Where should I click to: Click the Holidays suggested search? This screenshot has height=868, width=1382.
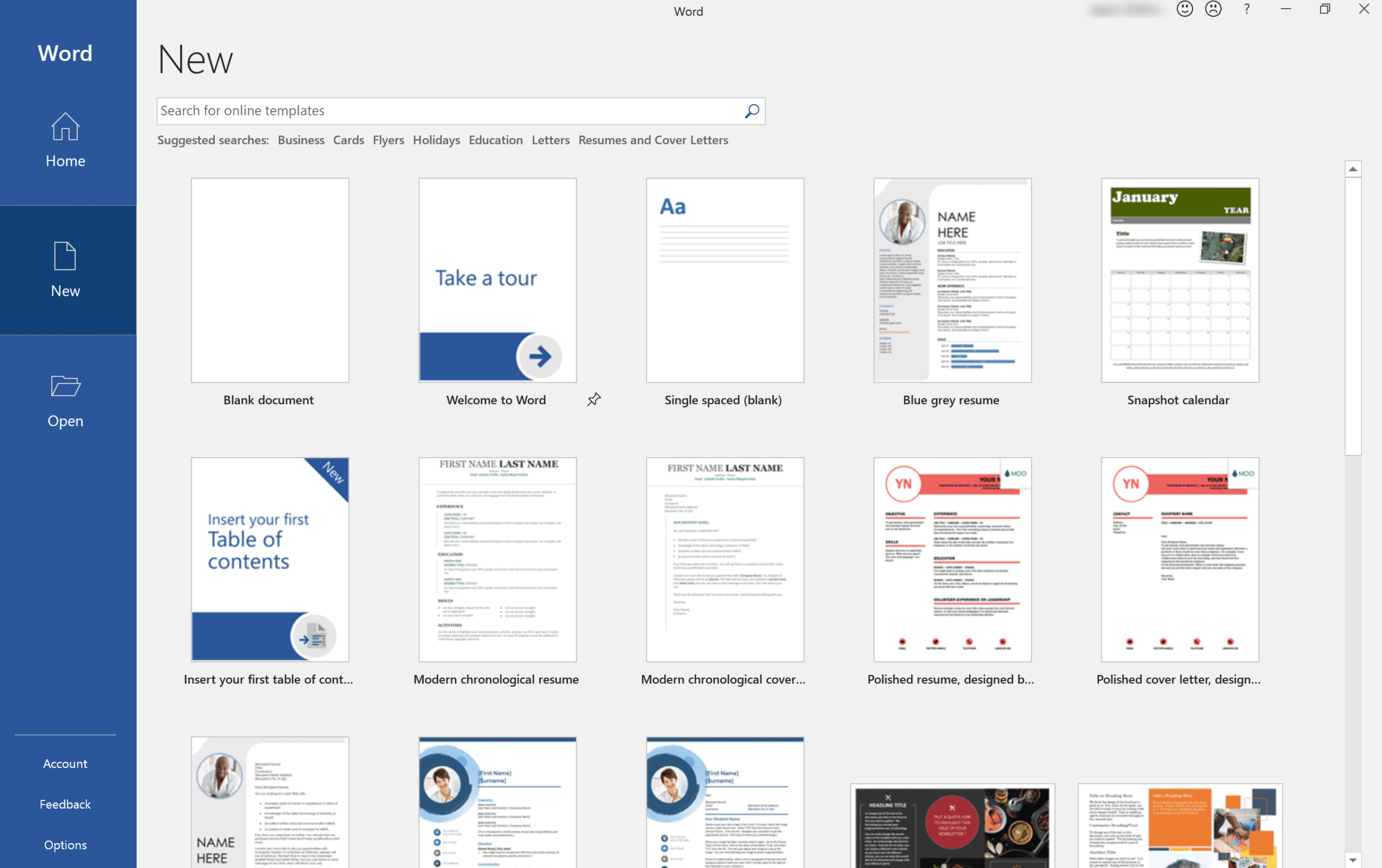(435, 140)
